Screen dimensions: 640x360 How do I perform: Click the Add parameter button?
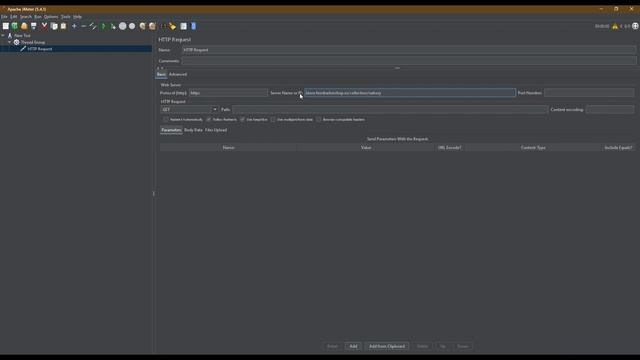point(353,346)
